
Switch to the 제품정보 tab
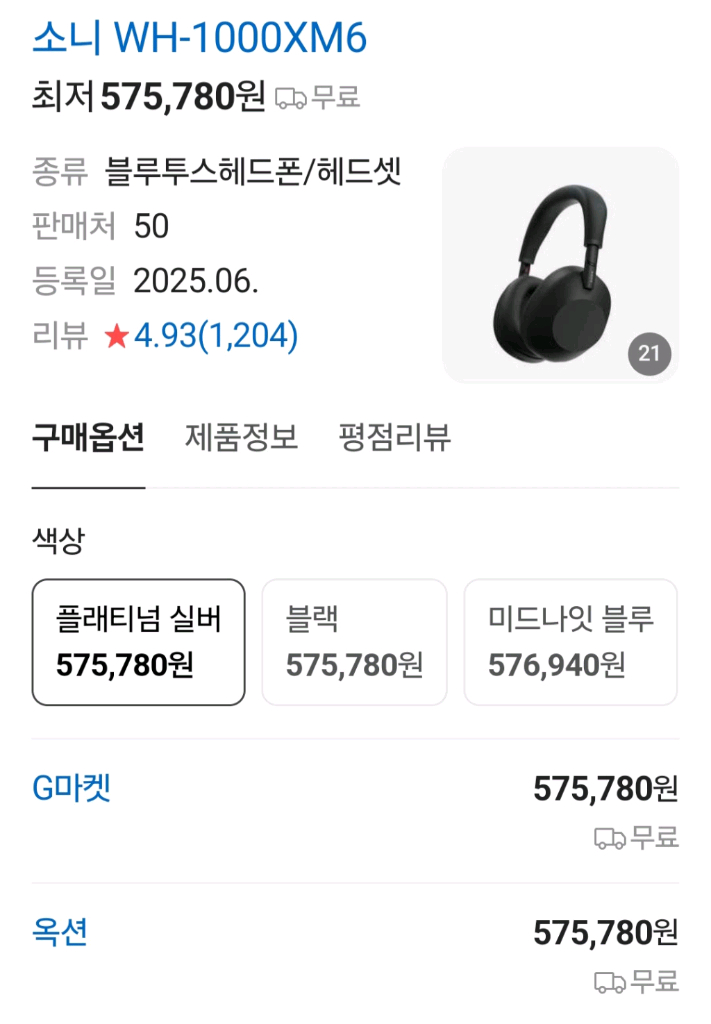point(242,438)
